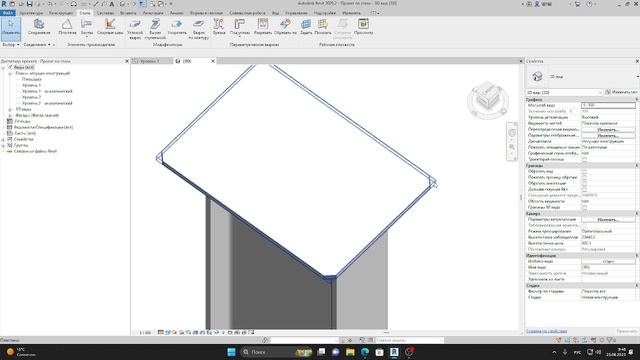Enable Обрезать аннотации checkbox

coord(584,183)
